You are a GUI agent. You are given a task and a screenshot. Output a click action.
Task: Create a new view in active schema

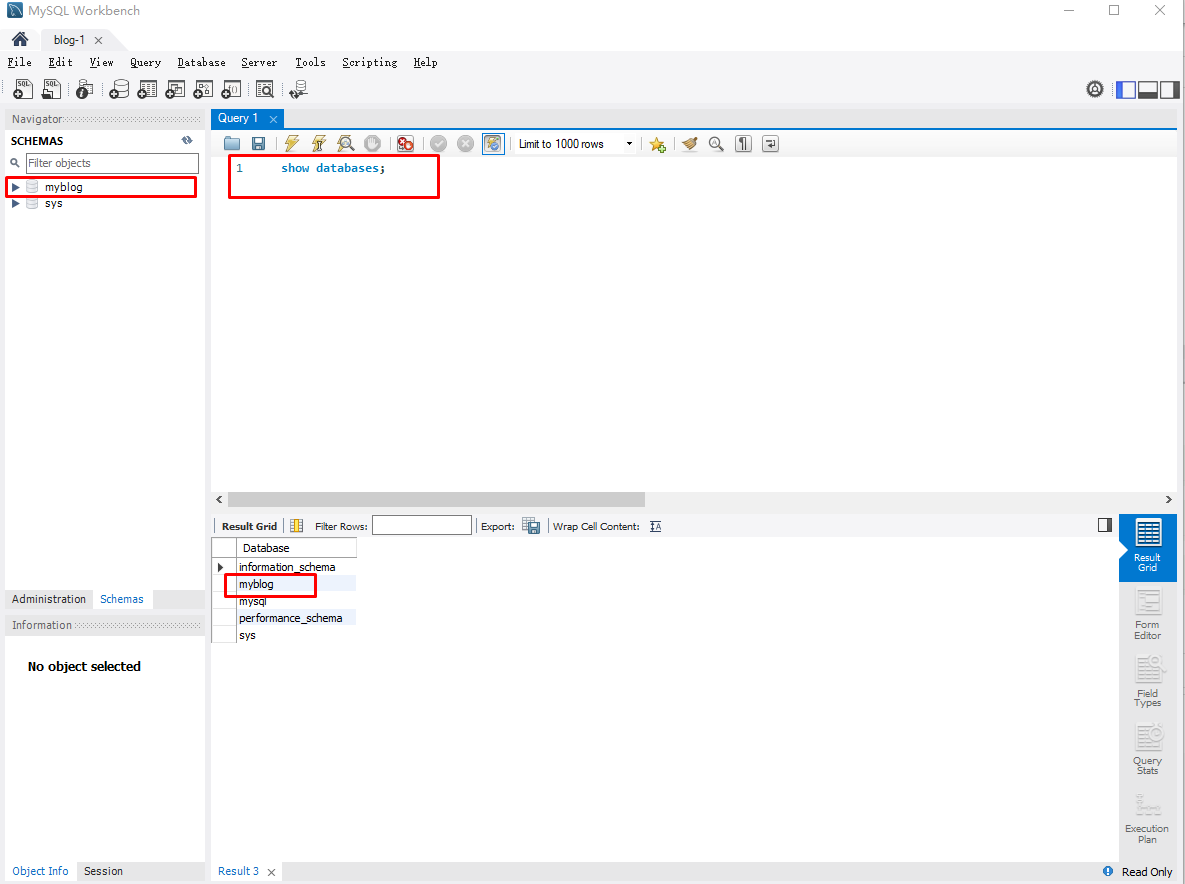[x=175, y=89]
